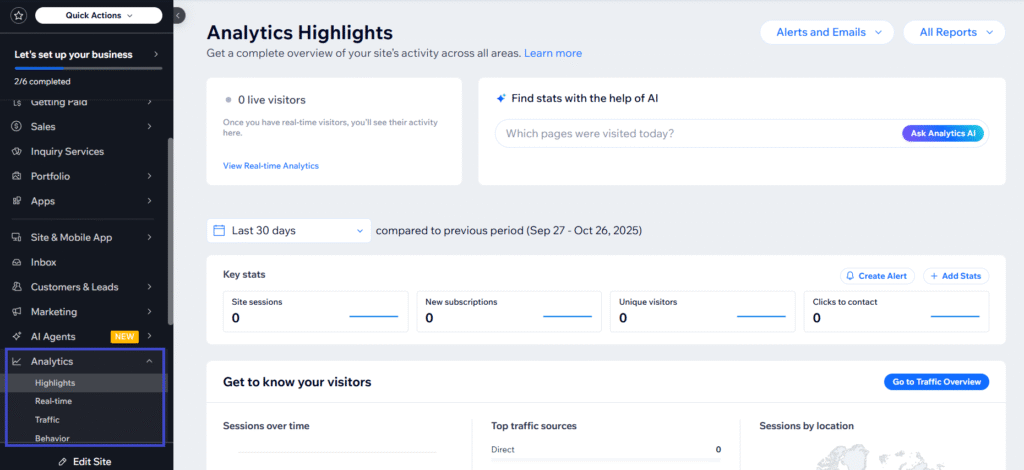Click the AI Agents sparkle icon
1024x470 pixels.
tap(17, 337)
